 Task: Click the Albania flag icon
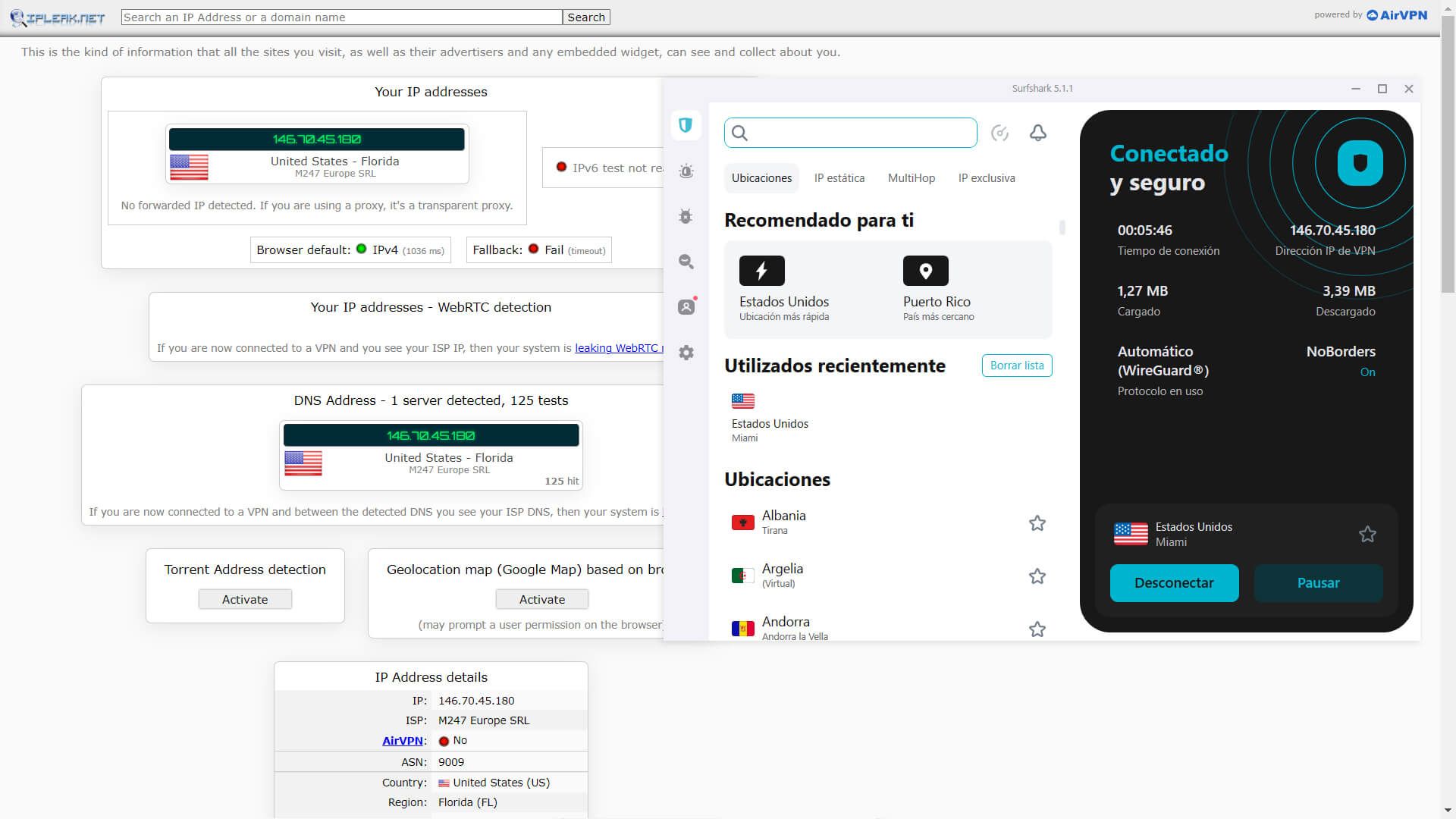click(x=743, y=522)
